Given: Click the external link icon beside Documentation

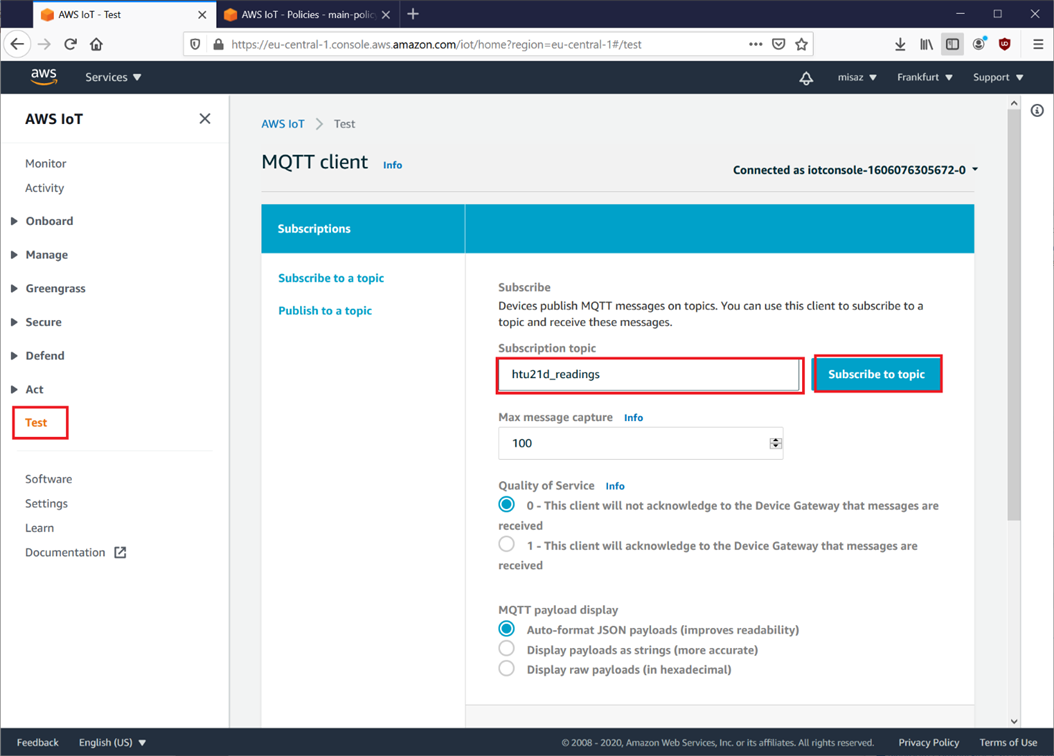Looking at the screenshot, I should [x=120, y=552].
